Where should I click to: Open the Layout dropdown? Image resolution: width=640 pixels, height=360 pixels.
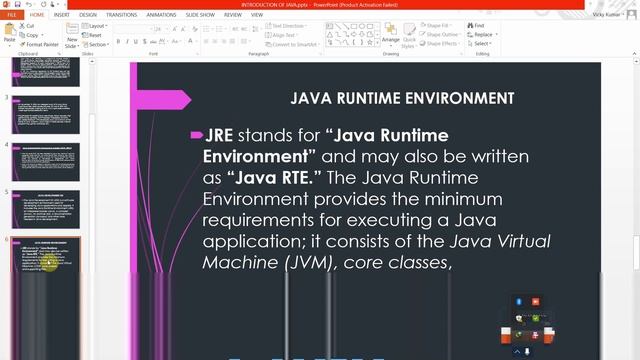click(x=95, y=26)
